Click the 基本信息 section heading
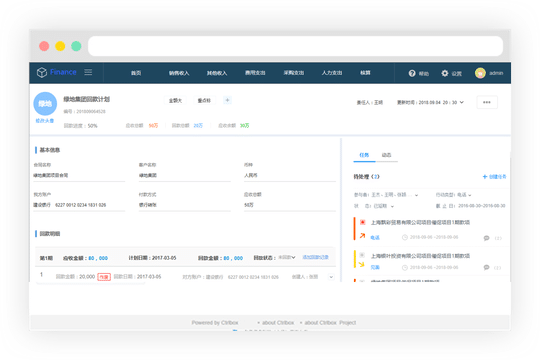The height and width of the screenshot is (360, 540). pyautogui.click(x=50, y=150)
